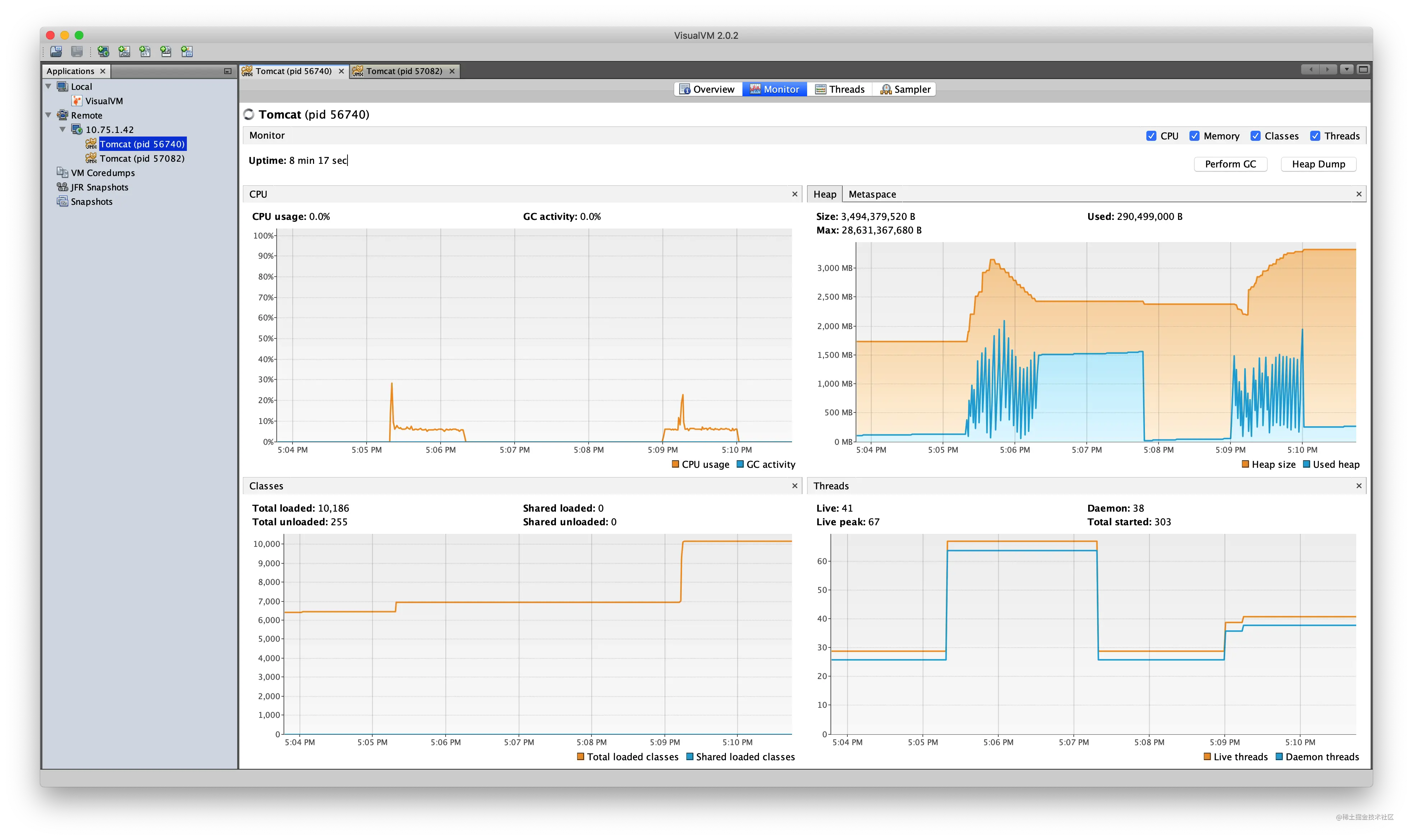Click the VM Coredumps icon in the tree
1413x840 pixels.
point(62,173)
